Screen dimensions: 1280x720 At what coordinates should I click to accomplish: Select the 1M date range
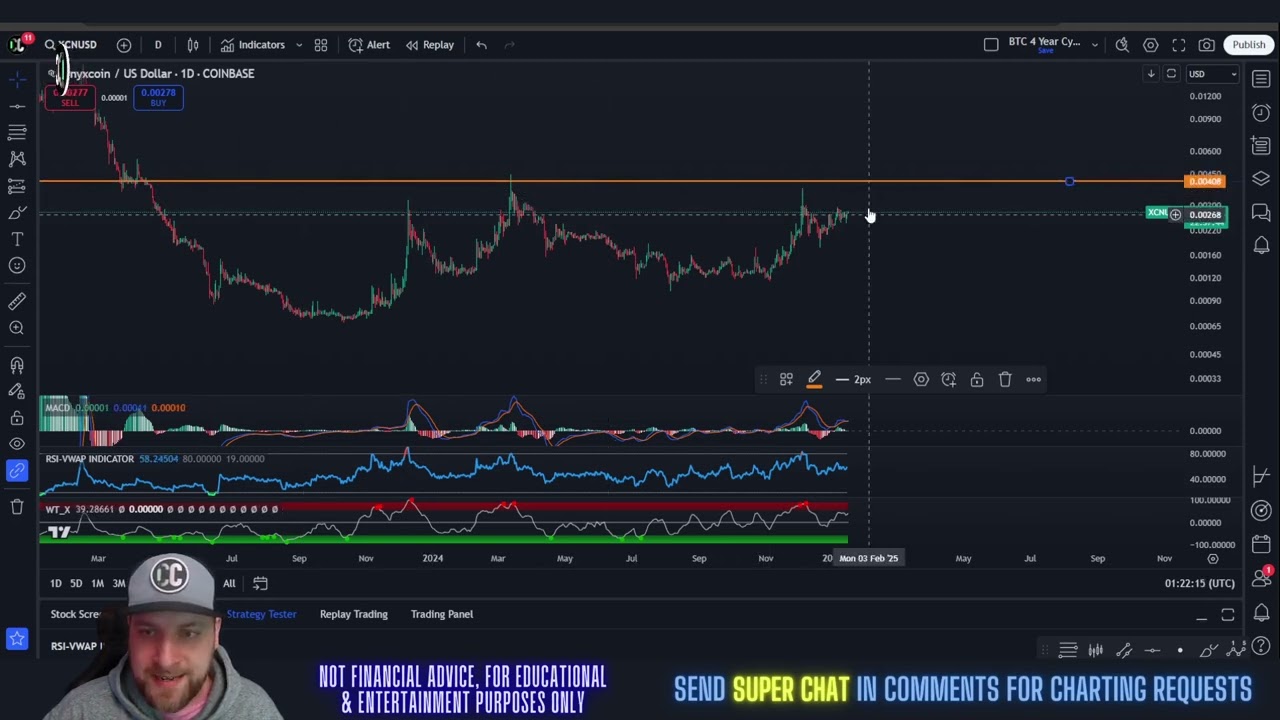click(x=97, y=583)
